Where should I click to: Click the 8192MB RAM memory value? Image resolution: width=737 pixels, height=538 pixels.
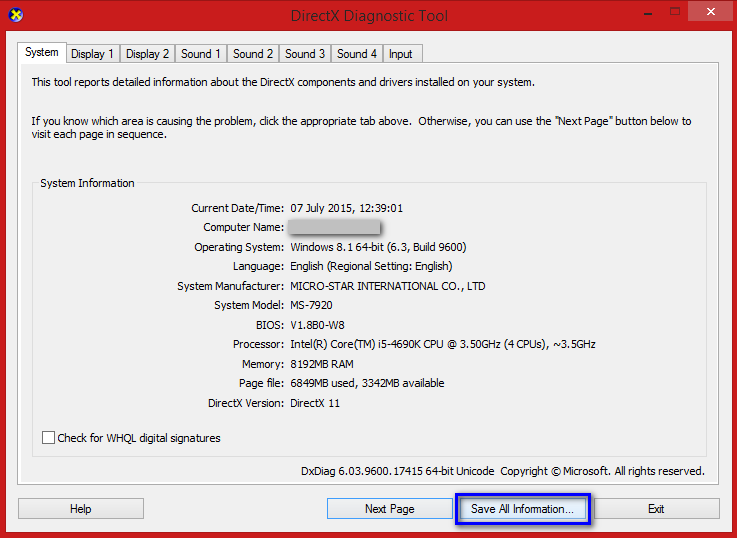(322, 364)
